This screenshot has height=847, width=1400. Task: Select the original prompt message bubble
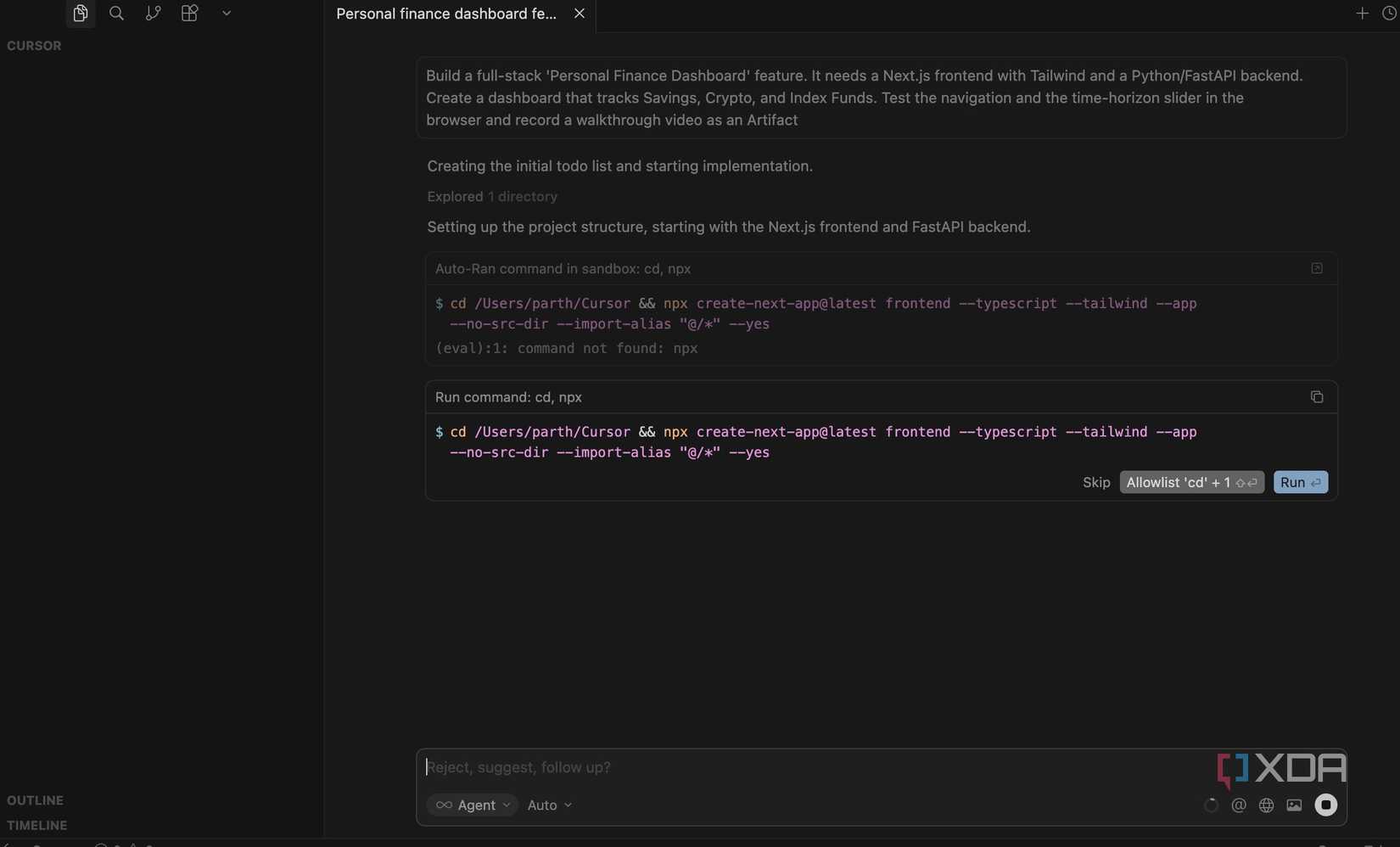pos(881,98)
